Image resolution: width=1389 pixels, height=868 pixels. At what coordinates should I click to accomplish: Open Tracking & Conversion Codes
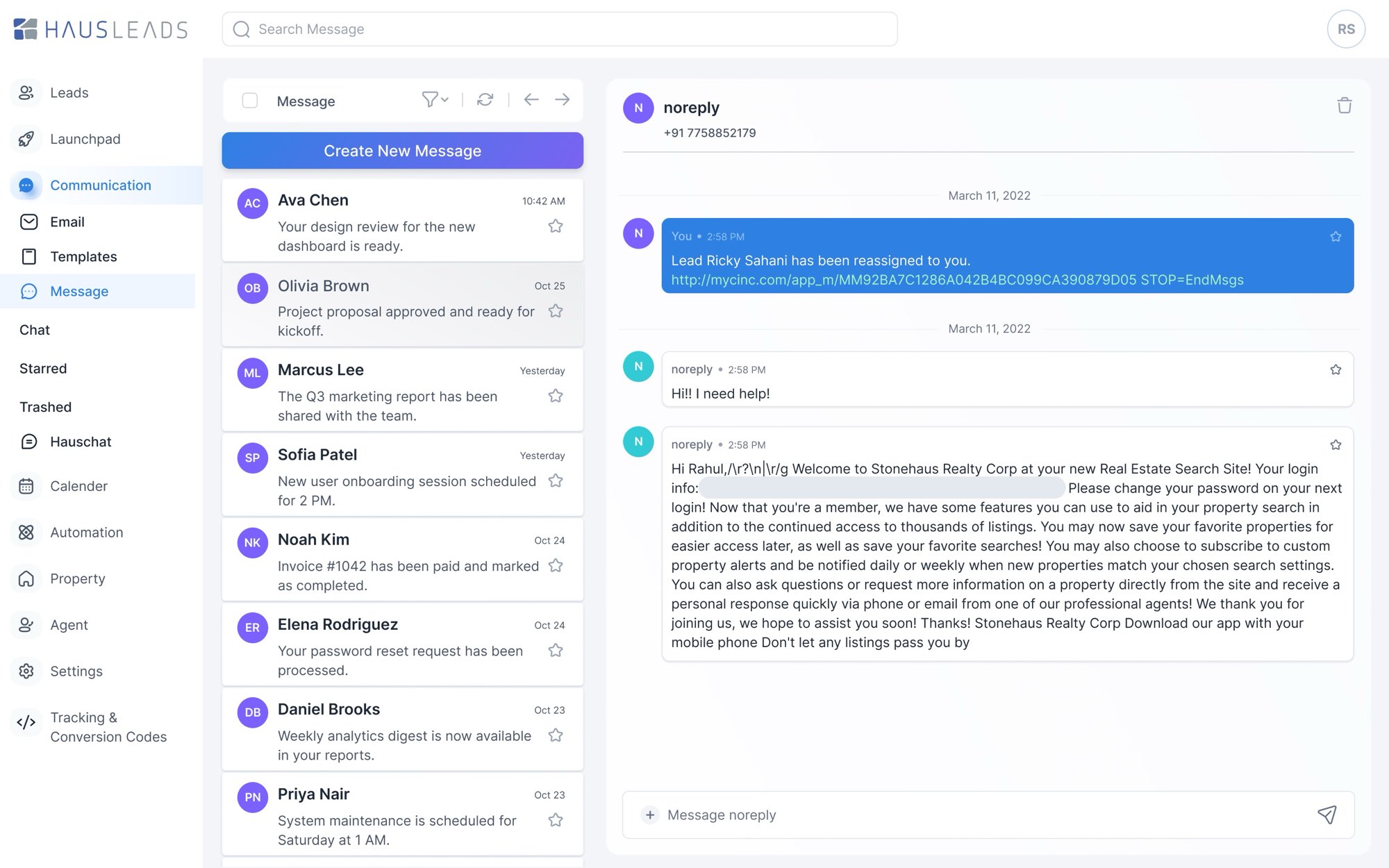pos(108,727)
